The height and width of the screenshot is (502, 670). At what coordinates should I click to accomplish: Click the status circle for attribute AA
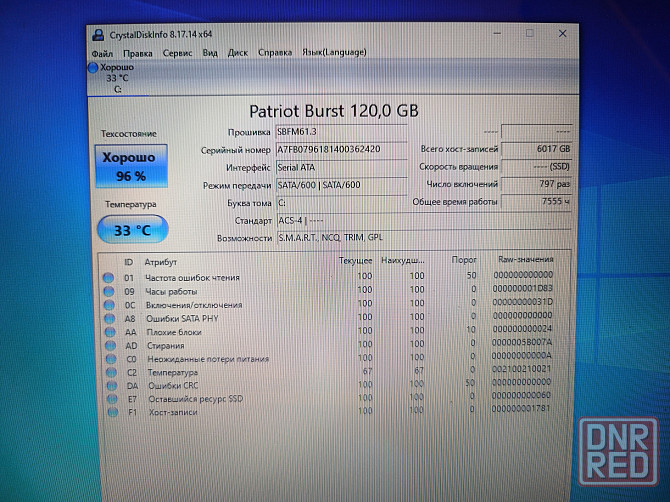(110, 332)
